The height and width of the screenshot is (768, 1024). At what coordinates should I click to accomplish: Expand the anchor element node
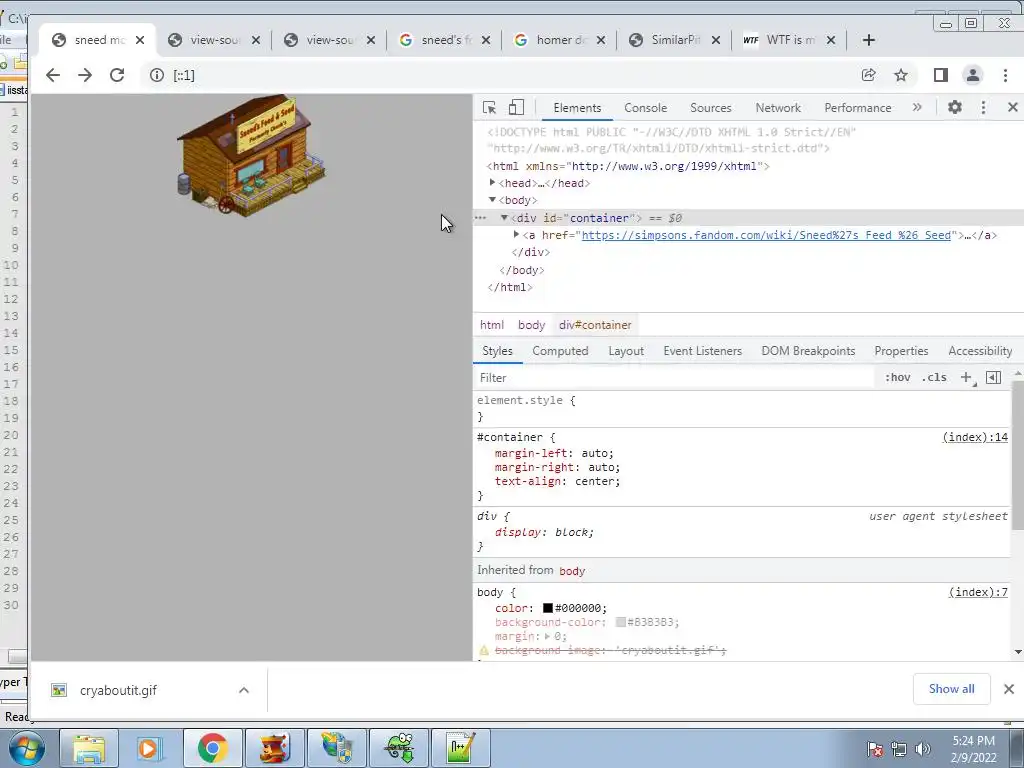(516, 234)
